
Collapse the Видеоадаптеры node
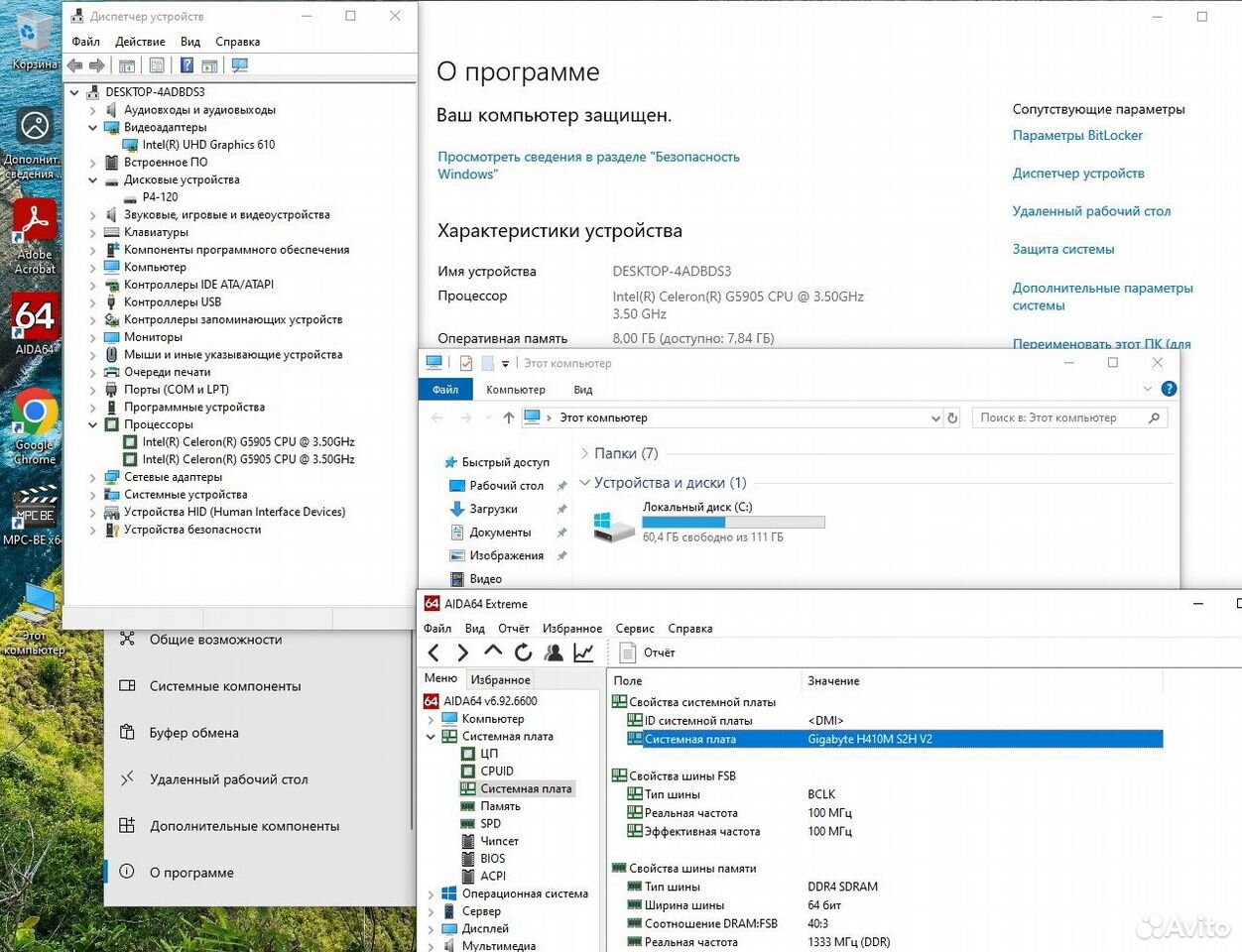point(93,128)
